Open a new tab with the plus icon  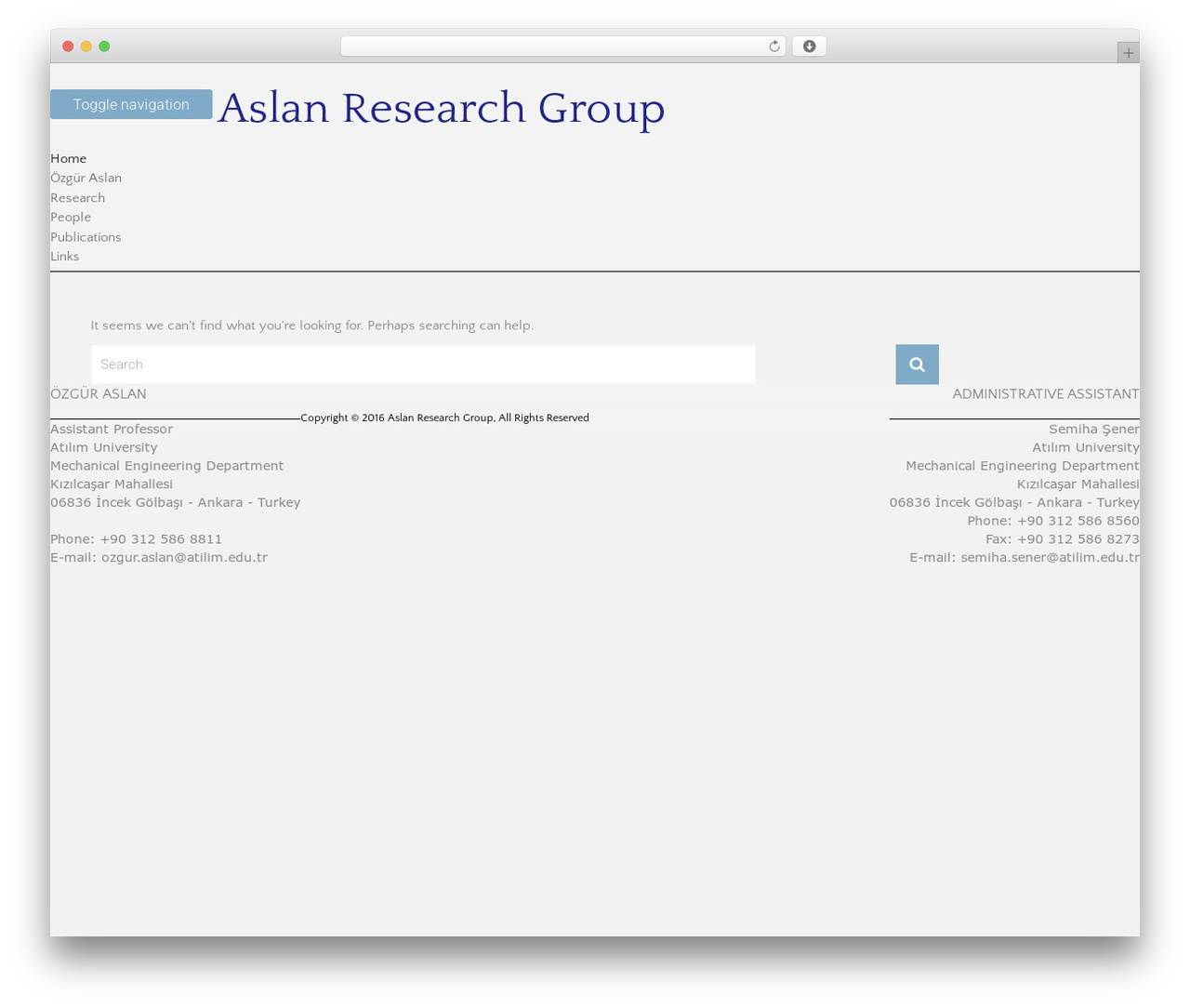(1128, 53)
